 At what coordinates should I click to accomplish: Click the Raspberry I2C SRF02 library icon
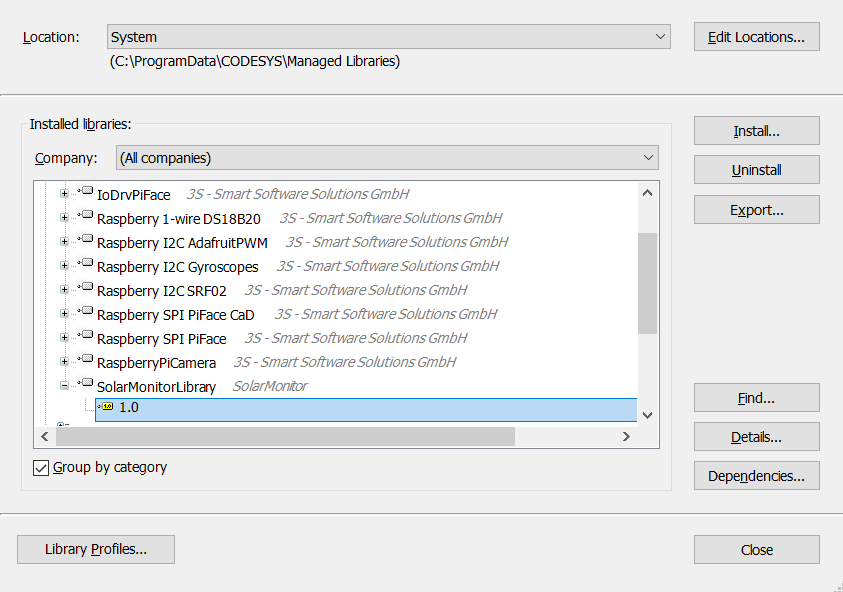point(86,287)
